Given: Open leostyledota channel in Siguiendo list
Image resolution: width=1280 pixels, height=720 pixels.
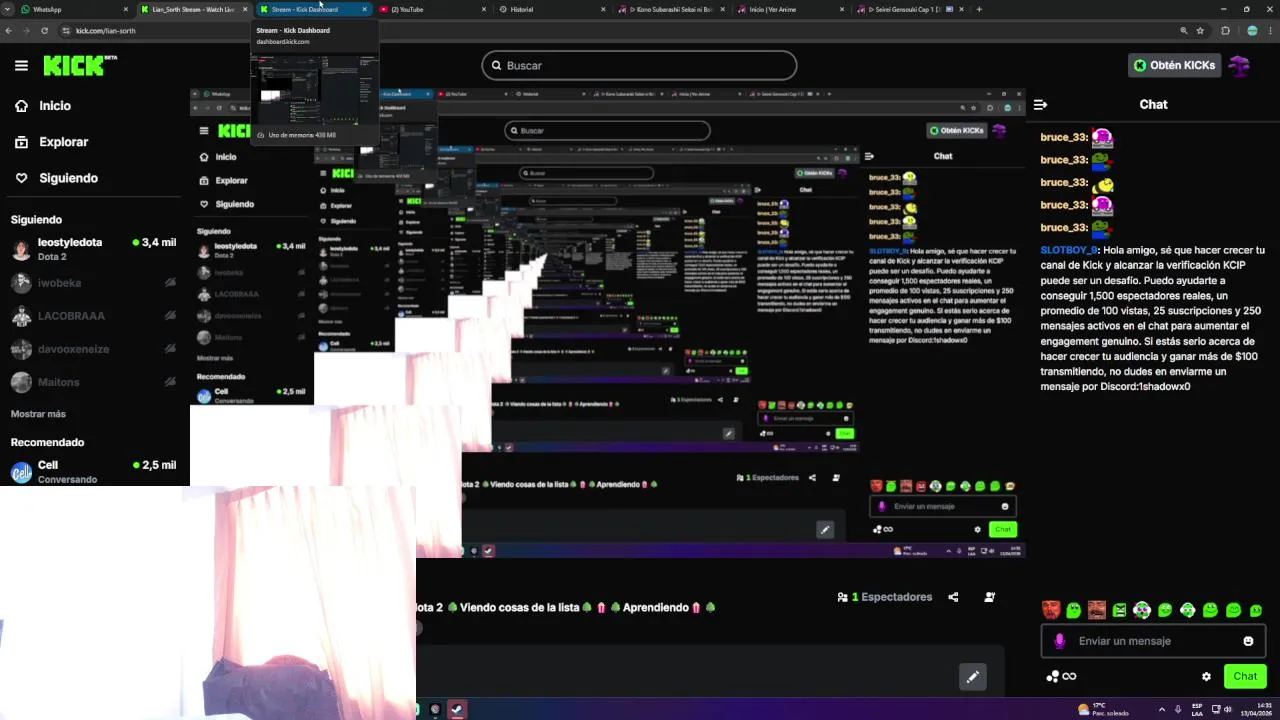Looking at the screenshot, I should coord(91,249).
